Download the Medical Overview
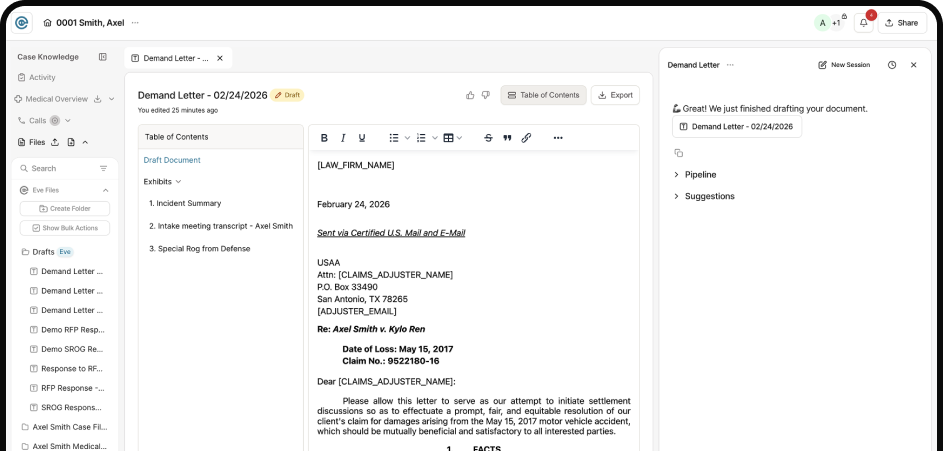This screenshot has width=943, height=451. tap(98, 99)
